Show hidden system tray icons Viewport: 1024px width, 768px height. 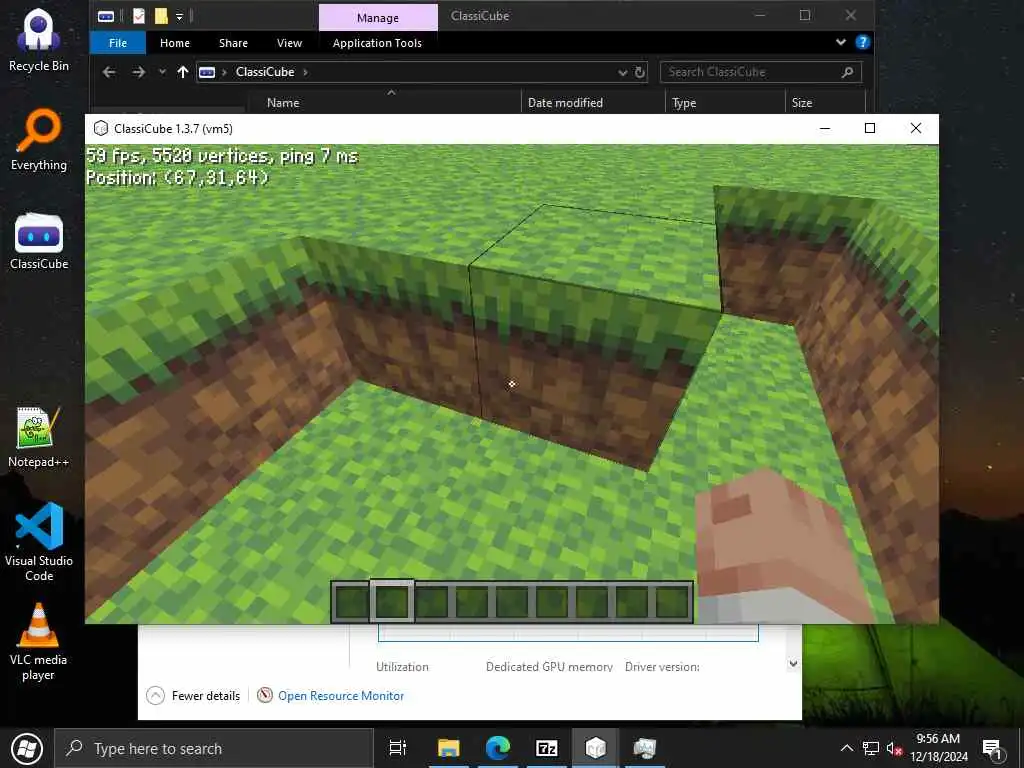[846, 748]
